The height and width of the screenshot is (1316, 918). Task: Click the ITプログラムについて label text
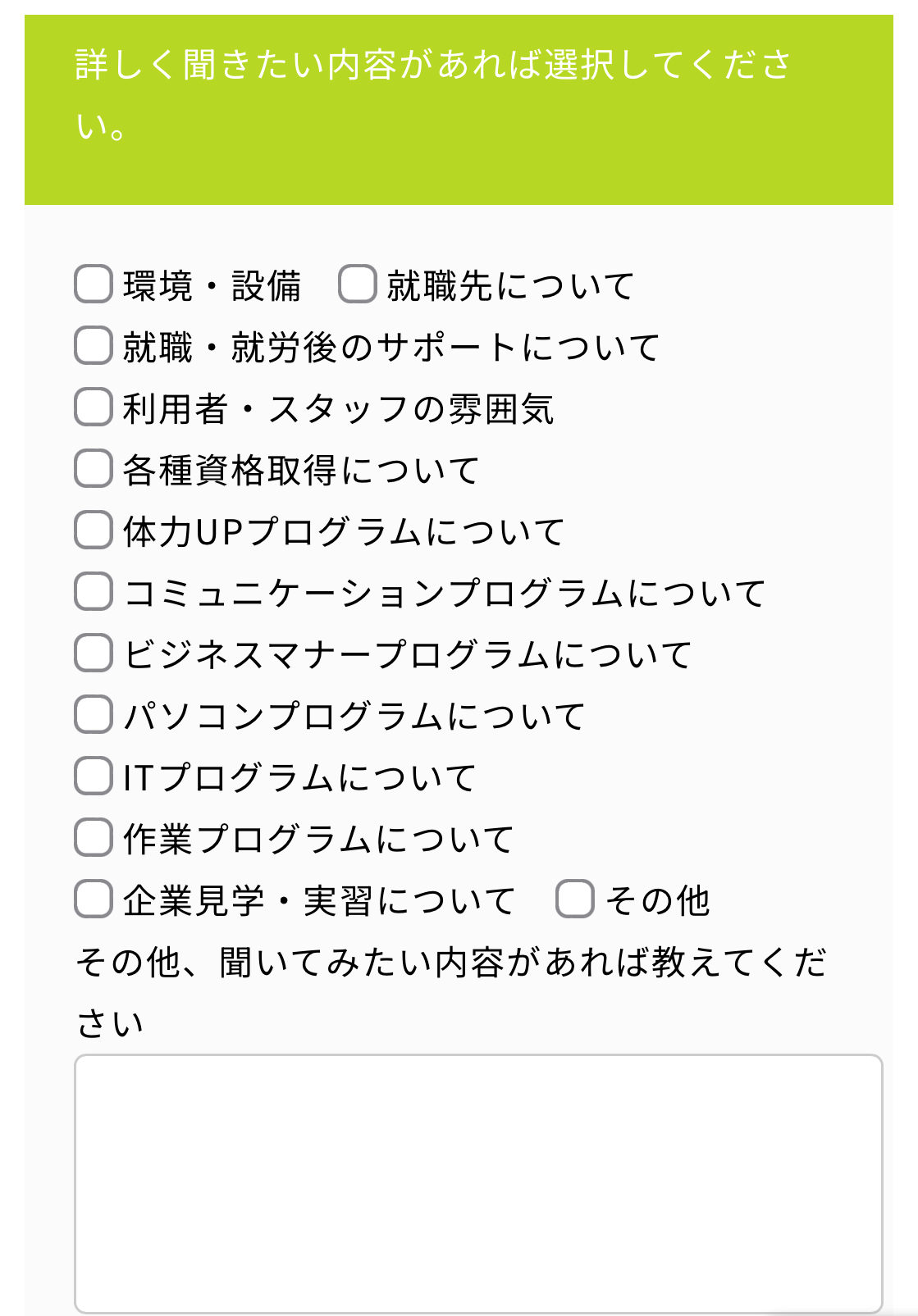299,777
